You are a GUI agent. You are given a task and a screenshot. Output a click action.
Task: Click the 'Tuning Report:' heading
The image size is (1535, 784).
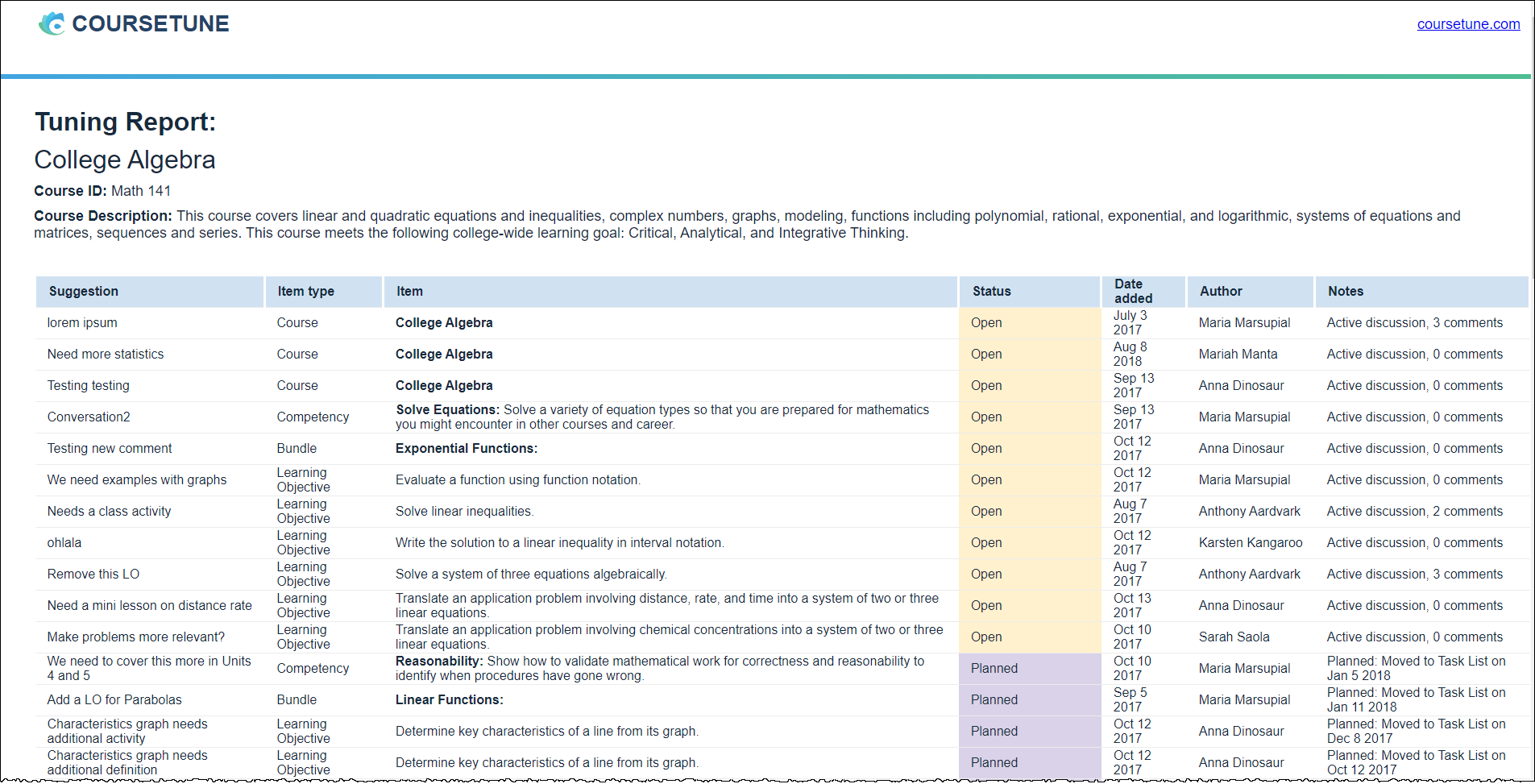(x=125, y=122)
